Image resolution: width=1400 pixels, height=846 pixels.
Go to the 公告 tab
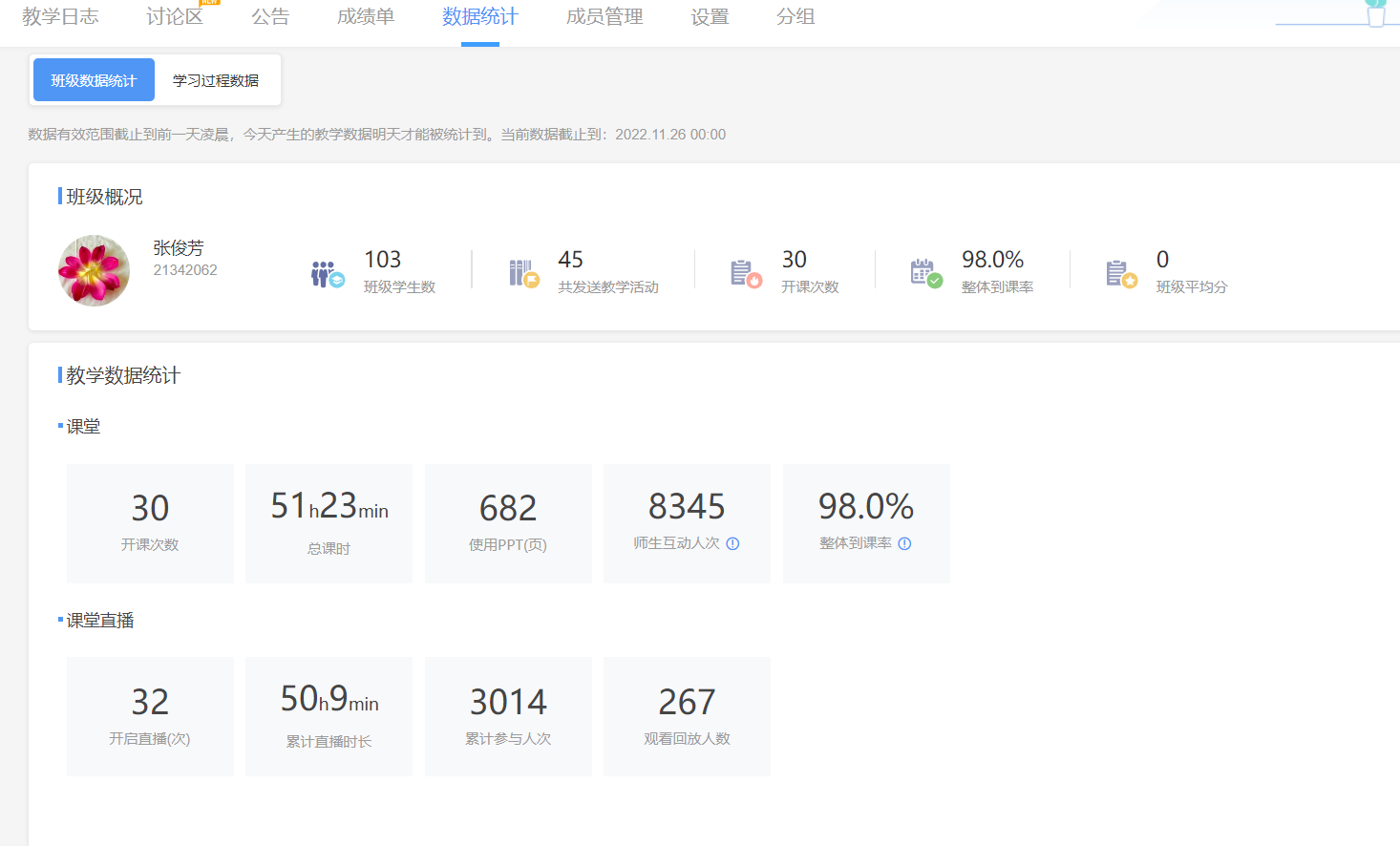click(x=270, y=16)
